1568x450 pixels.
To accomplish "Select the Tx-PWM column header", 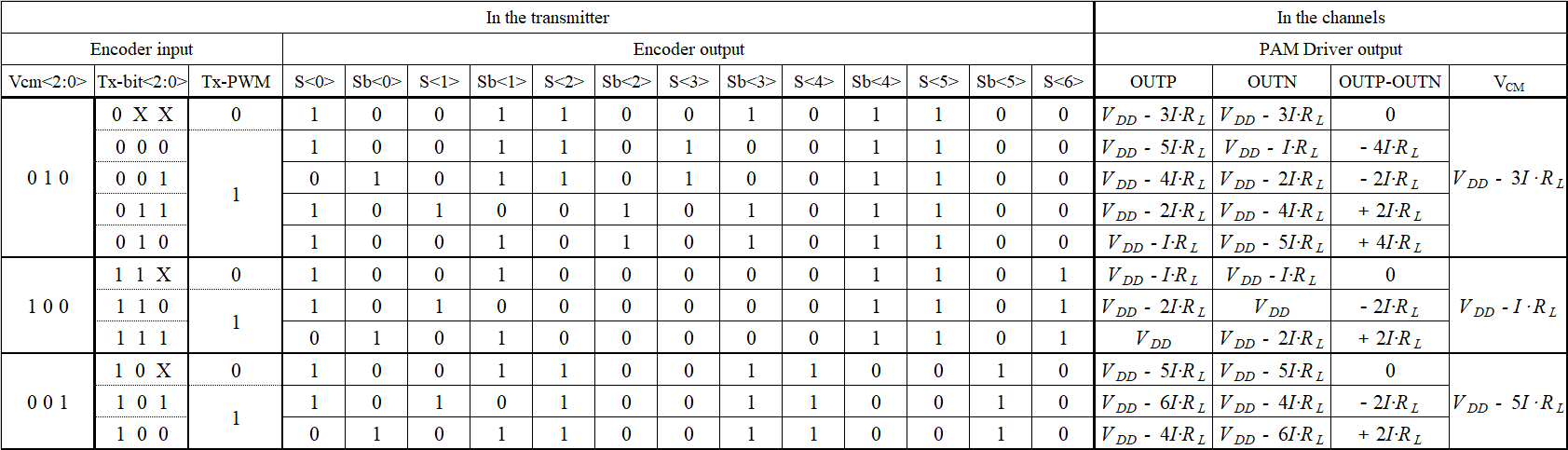I will click(236, 82).
